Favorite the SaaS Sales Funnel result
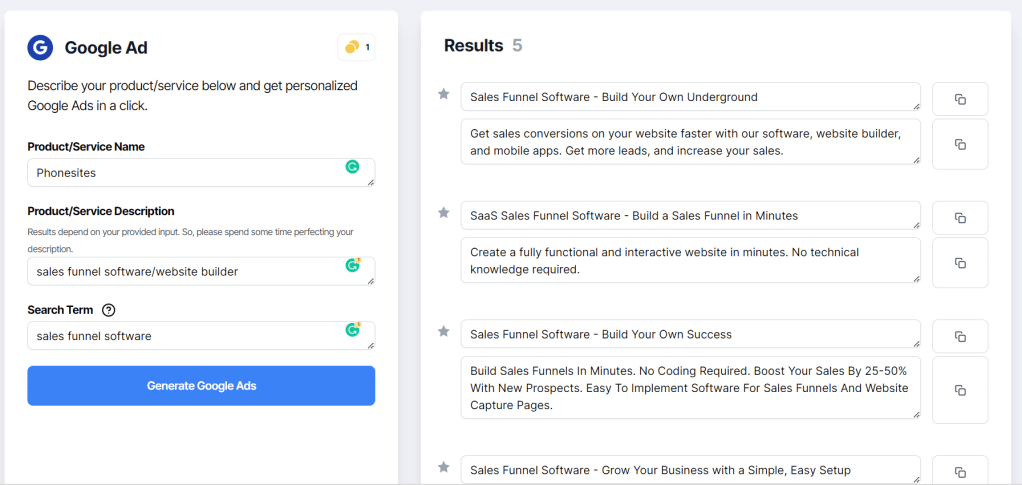1022x485 pixels. click(444, 213)
